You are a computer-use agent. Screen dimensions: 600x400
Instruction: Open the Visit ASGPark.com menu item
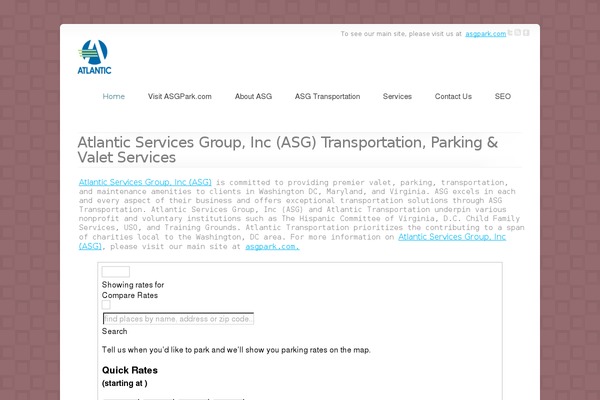point(179,96)
